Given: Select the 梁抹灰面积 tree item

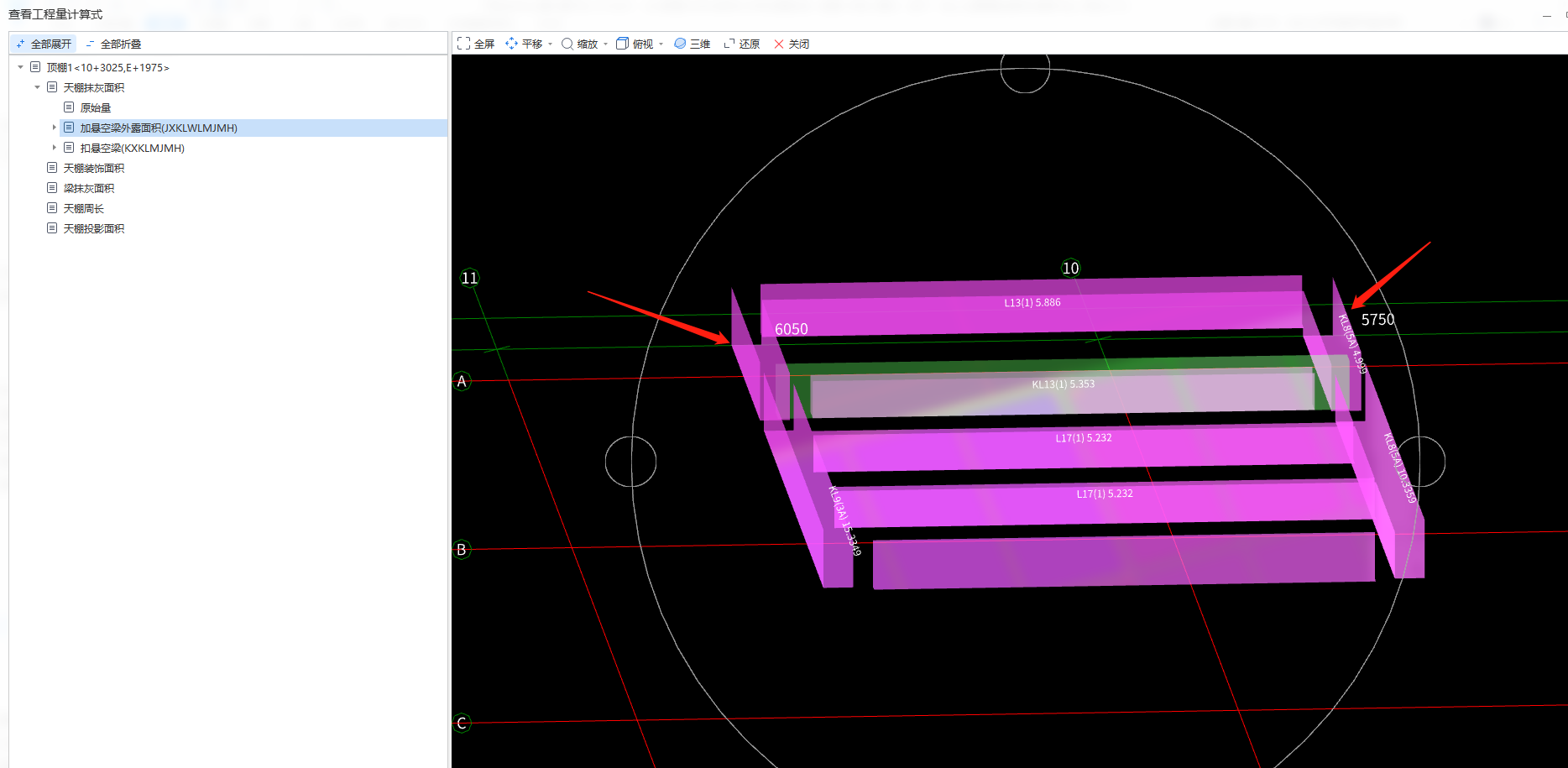Looking at the screenshot, I should pos(88,188).
